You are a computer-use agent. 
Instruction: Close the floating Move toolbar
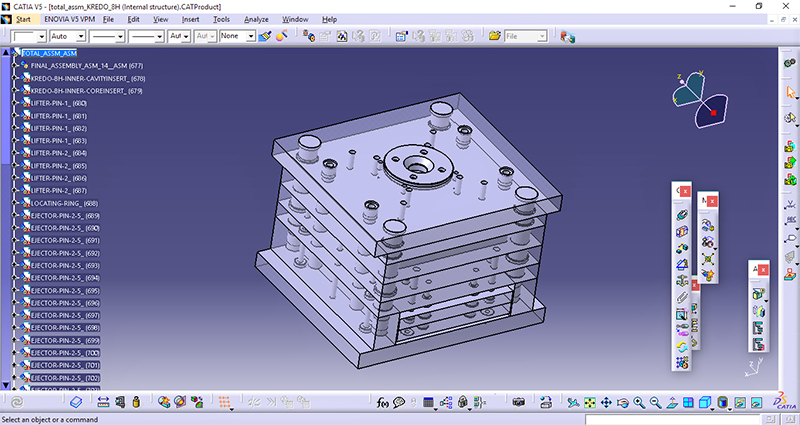[x=712, y=201]
